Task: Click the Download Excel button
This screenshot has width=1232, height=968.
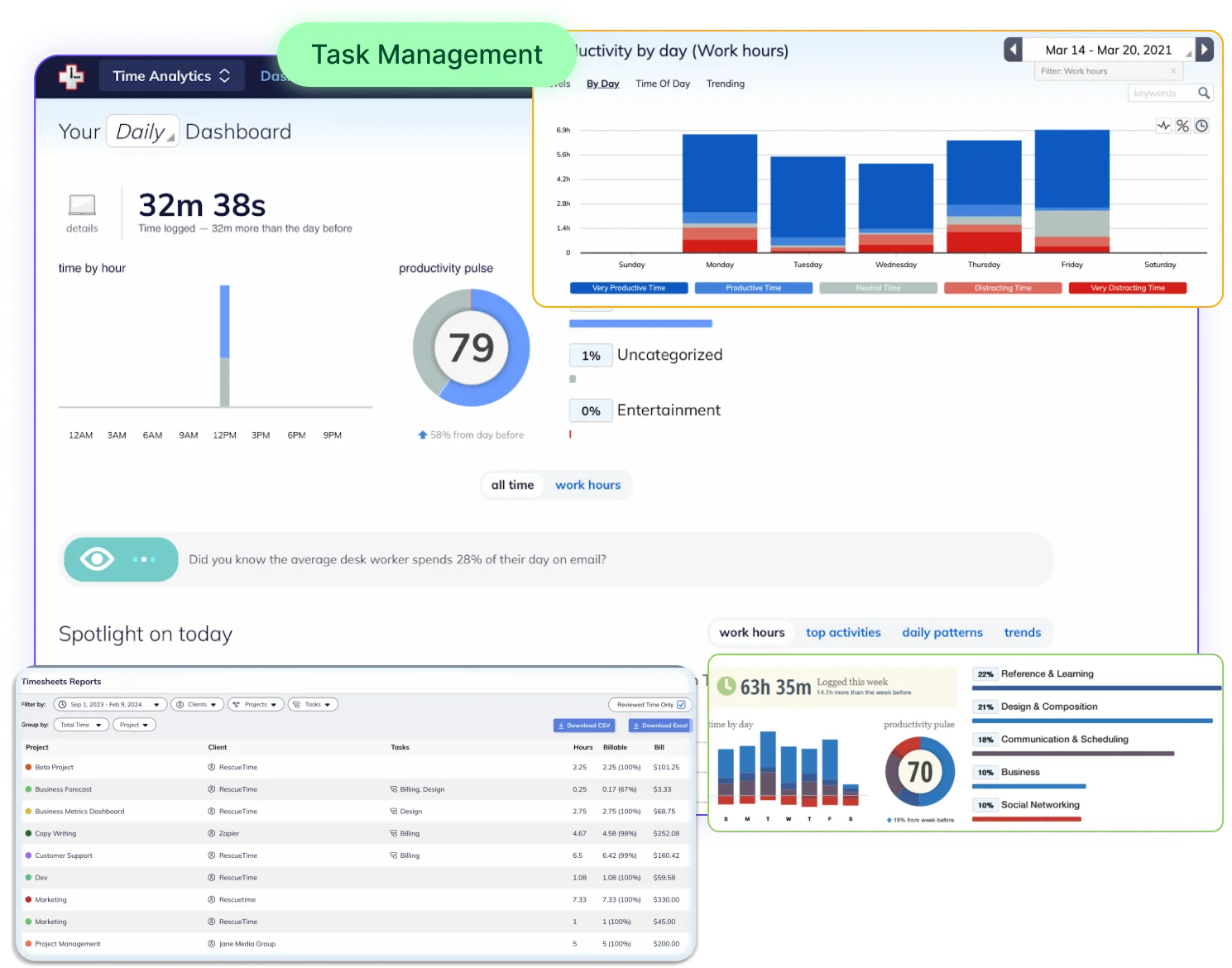Action: click(659, 726)
